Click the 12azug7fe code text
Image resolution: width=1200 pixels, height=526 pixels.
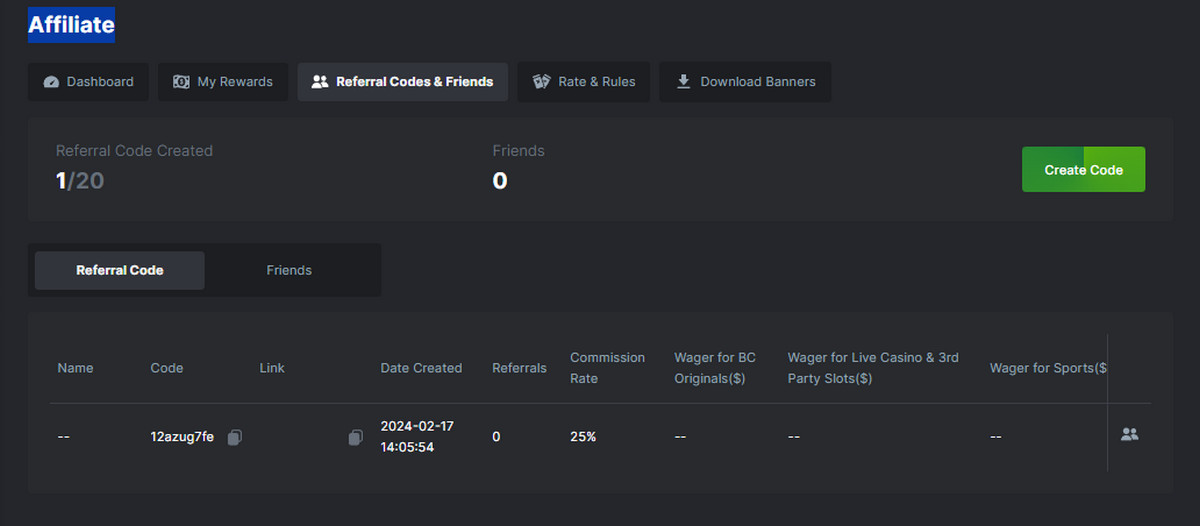tap(182, 437)
